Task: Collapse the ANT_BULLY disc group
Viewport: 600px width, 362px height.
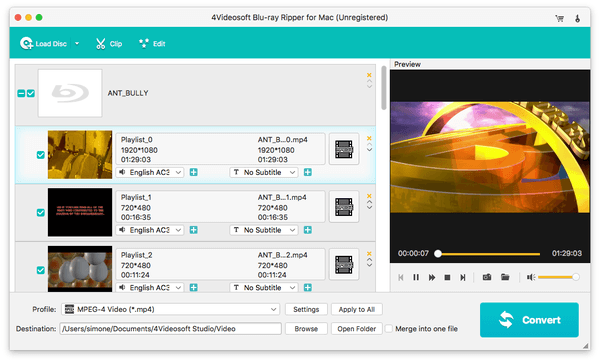Action: click(x=21, y=93)
